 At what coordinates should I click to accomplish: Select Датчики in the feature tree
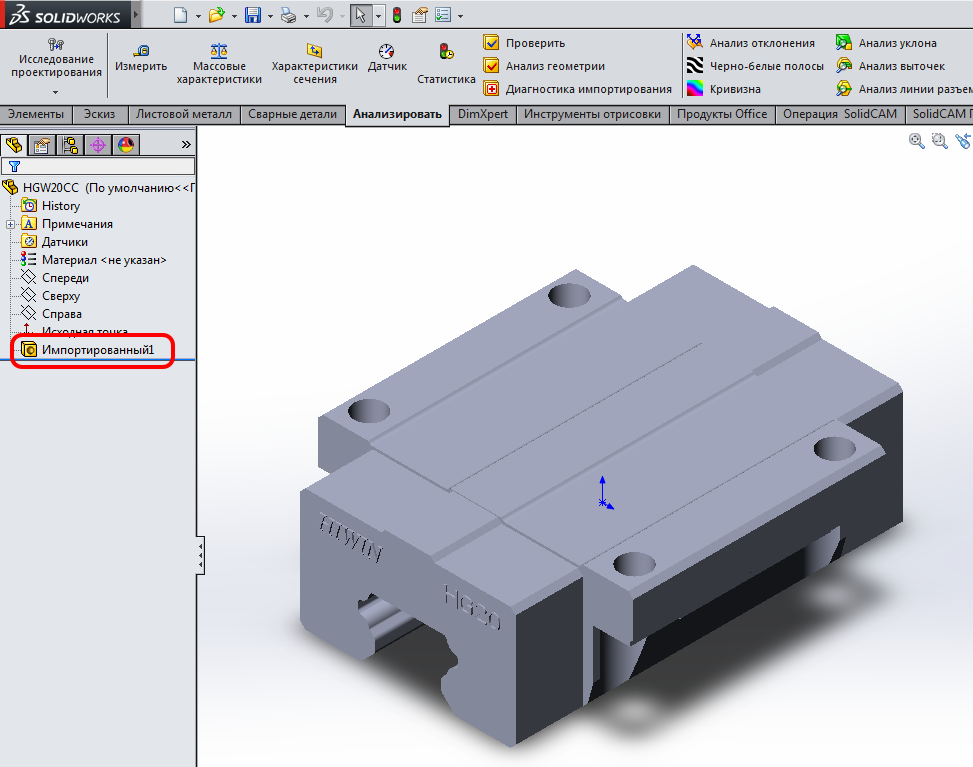[55, 242]
